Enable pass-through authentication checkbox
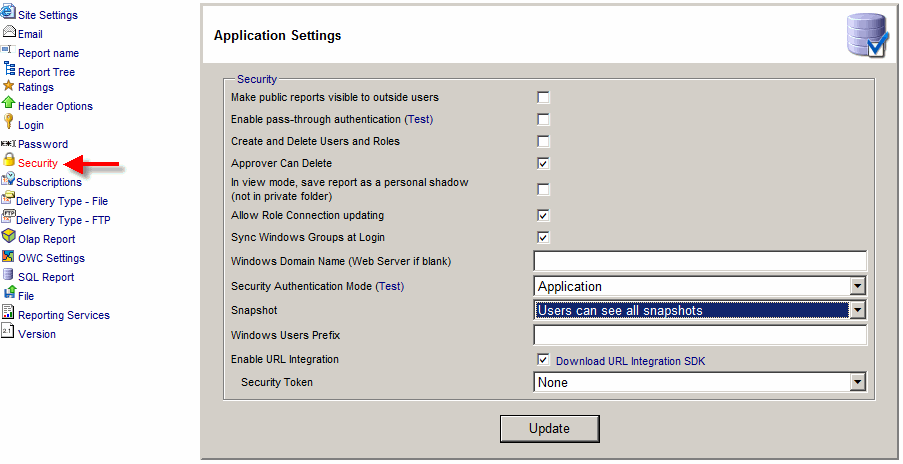The image size is (903, 464). (x=543, y=119)
